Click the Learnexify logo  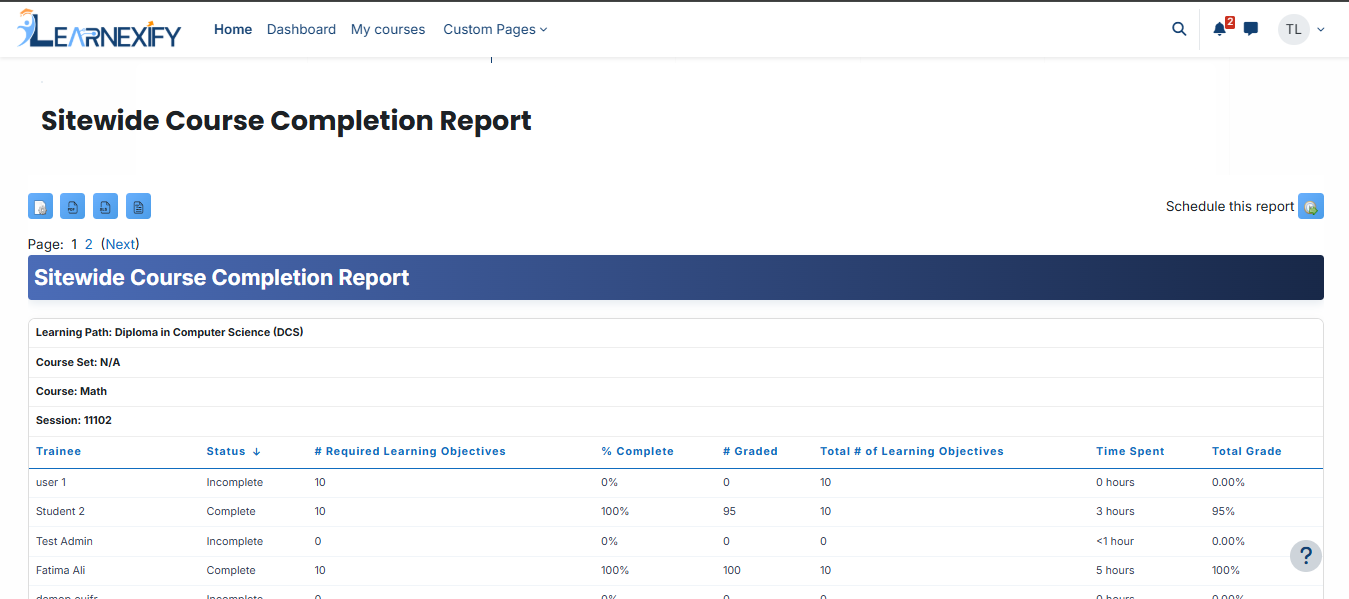(99, 29)
